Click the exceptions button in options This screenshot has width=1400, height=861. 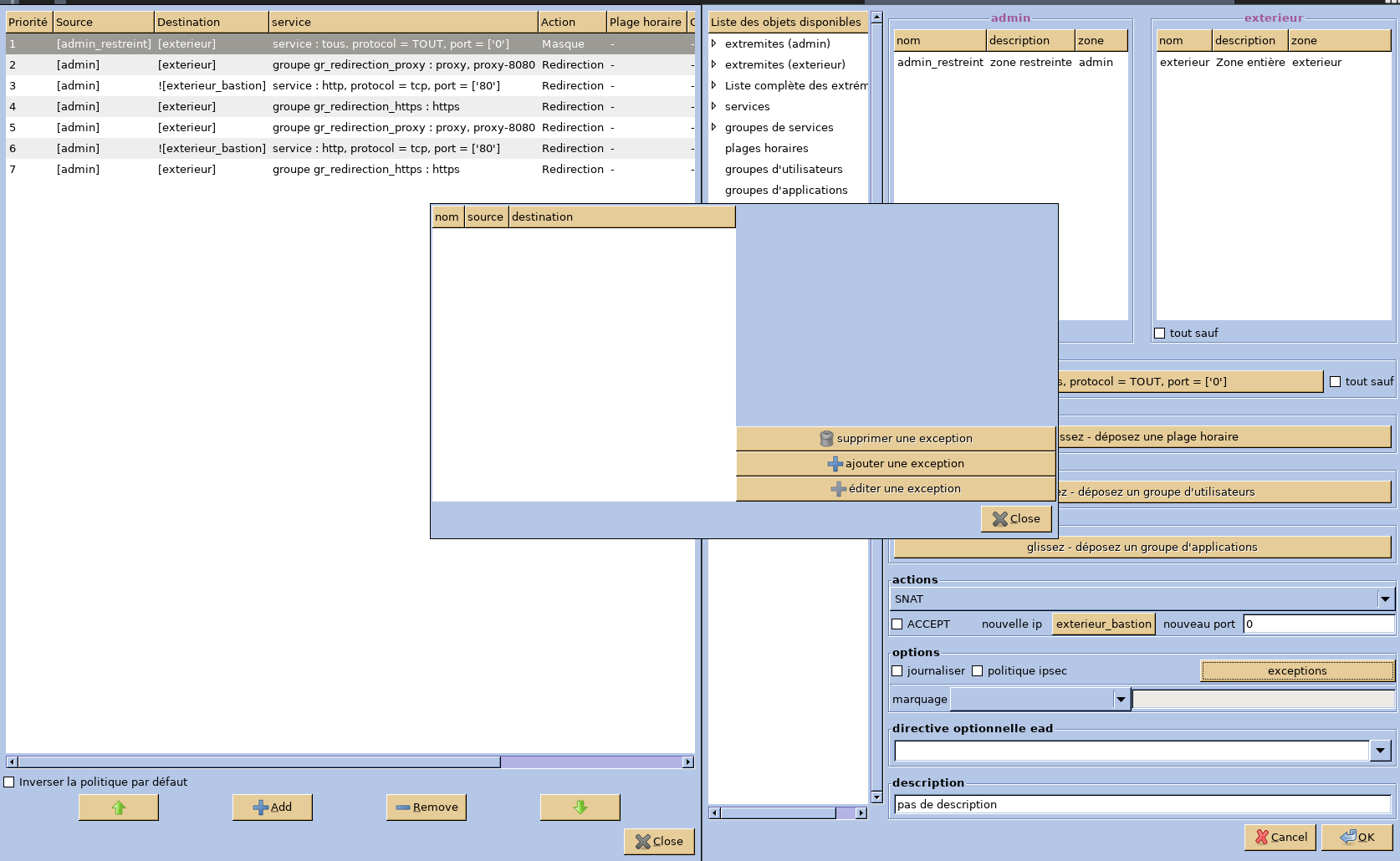(x=1296, y=671)
